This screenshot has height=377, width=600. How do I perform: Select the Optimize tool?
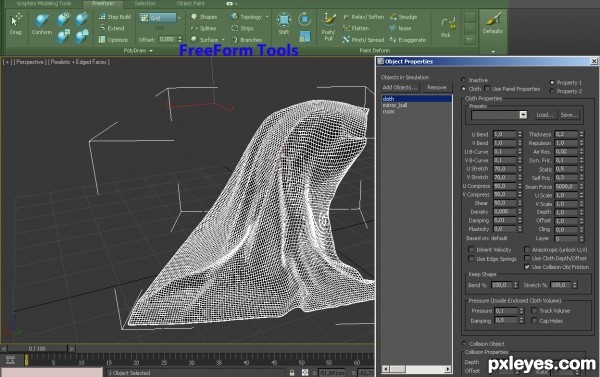click(113, 40)
